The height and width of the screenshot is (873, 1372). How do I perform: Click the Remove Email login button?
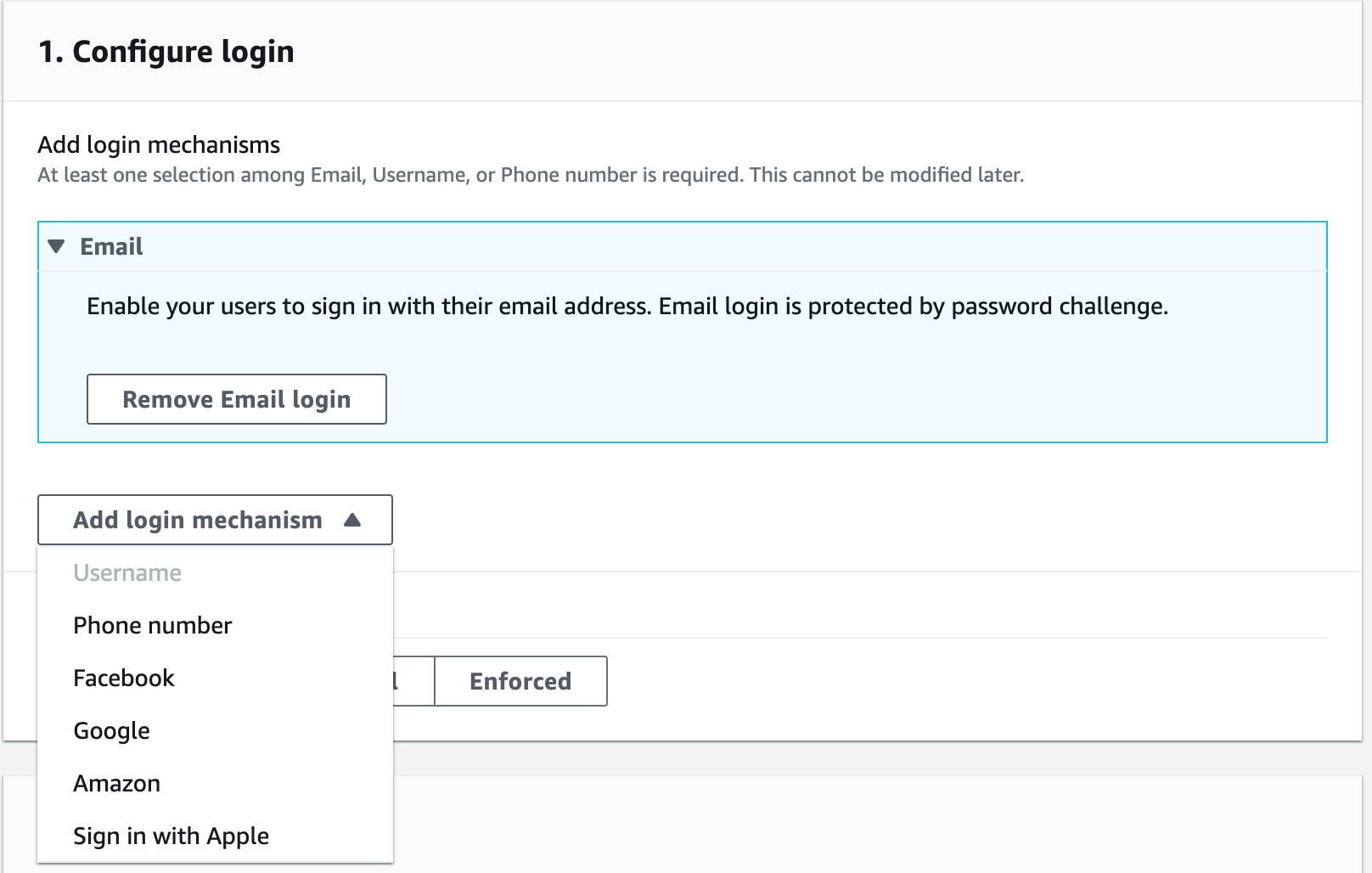[x=236, y=399]
